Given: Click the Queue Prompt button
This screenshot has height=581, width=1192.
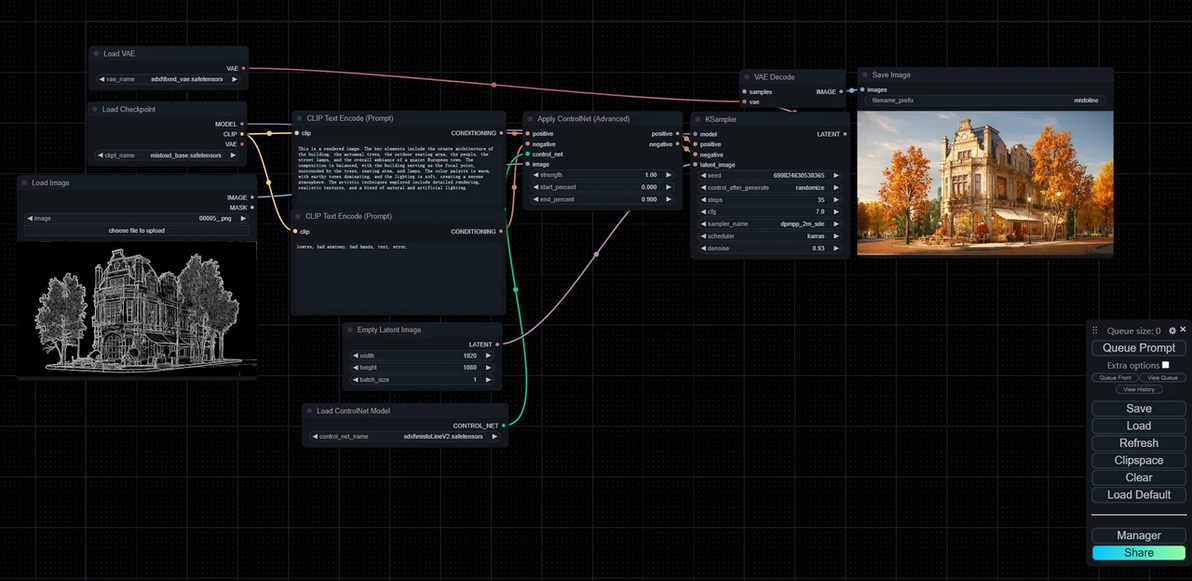Looking at the screenshot, I should click(1138, 348).
